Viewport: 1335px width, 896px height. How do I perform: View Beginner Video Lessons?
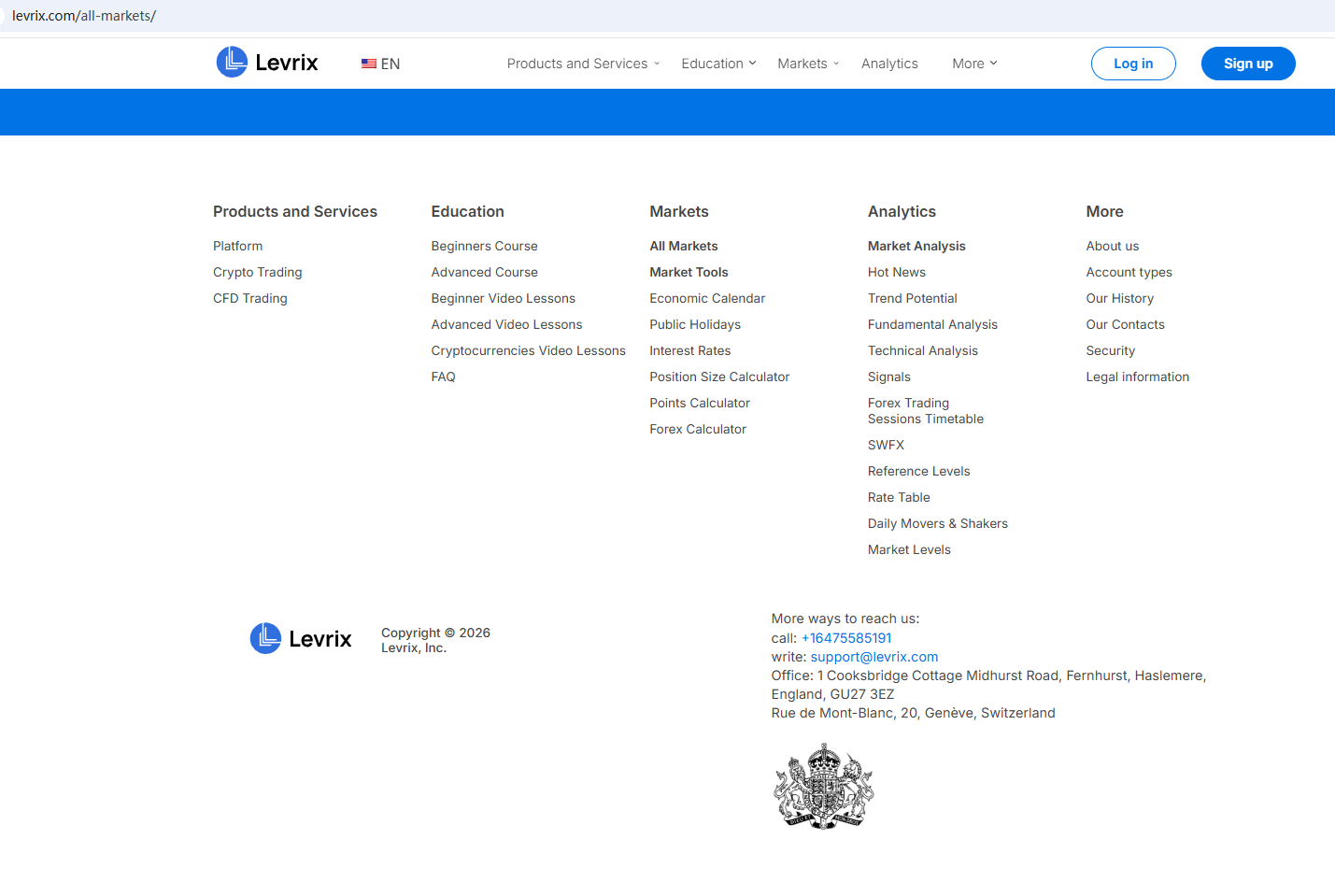coord(504,298)
